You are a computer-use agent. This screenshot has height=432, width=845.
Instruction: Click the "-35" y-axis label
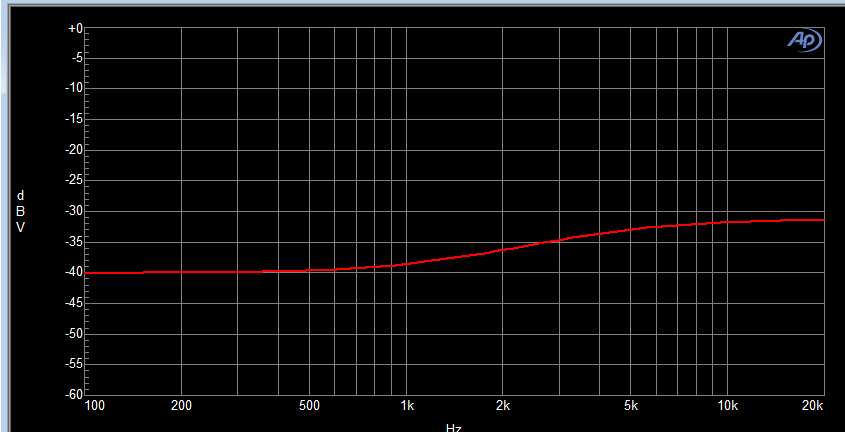74,242
